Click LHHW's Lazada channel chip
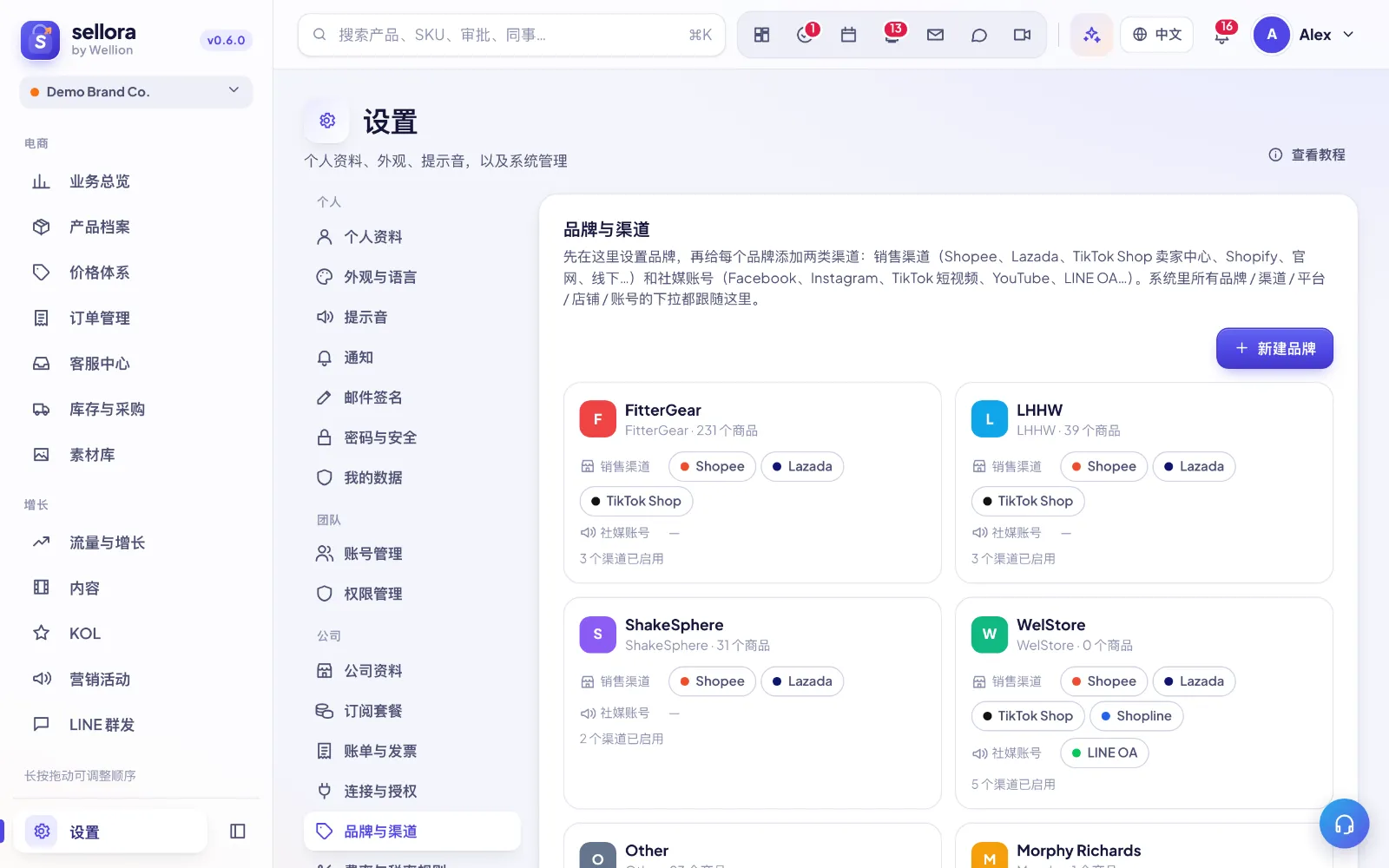Image resolution: width=1389 pixels, height=868 pixels. coord(1194,466)
